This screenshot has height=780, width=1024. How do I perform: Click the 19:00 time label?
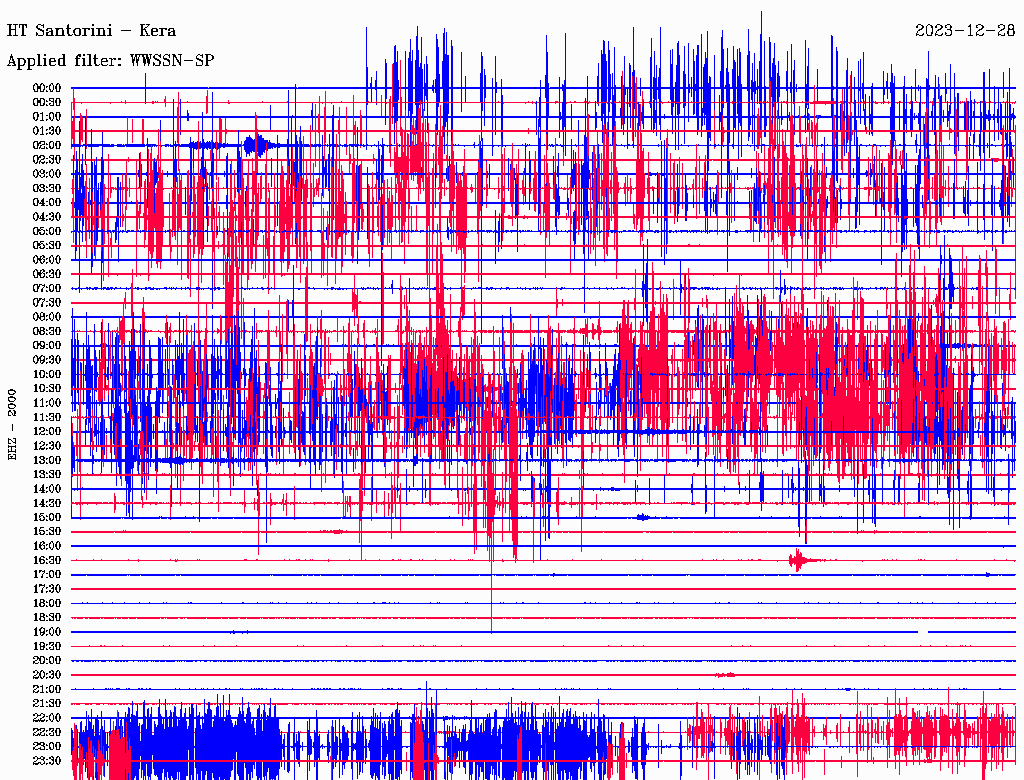pos(47,632)
